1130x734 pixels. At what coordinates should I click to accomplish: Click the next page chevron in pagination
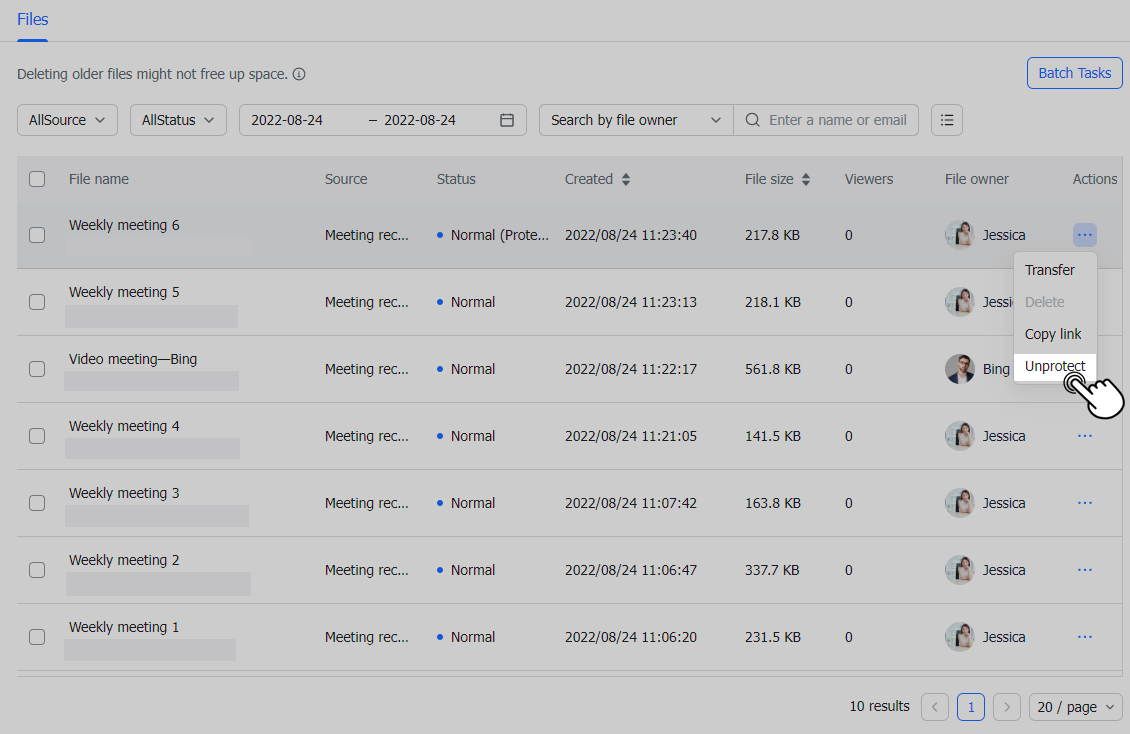click(1007, 707)
